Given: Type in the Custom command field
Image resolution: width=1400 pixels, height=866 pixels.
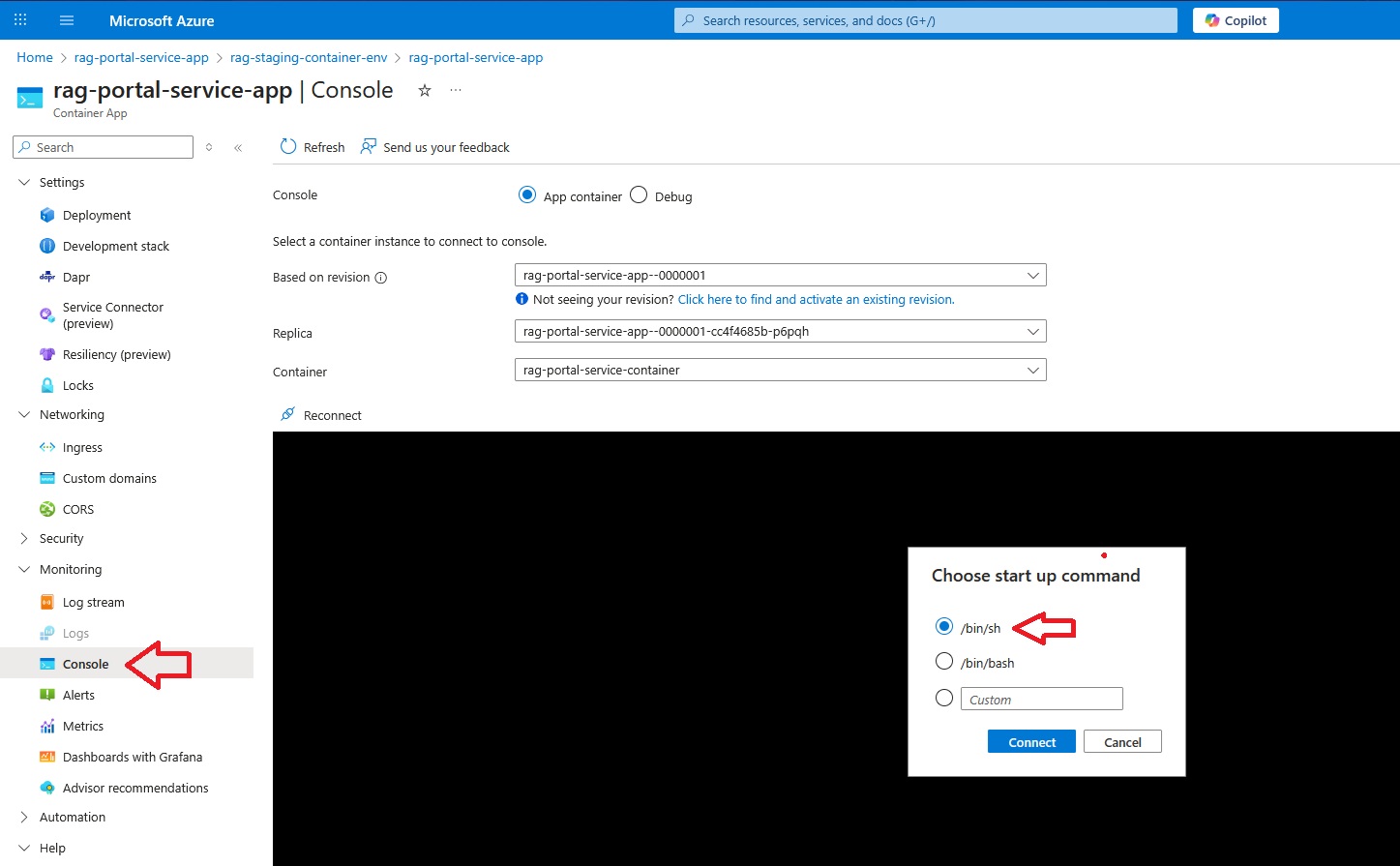Looking at the screenshot, I should click(x=1041, y=698).
